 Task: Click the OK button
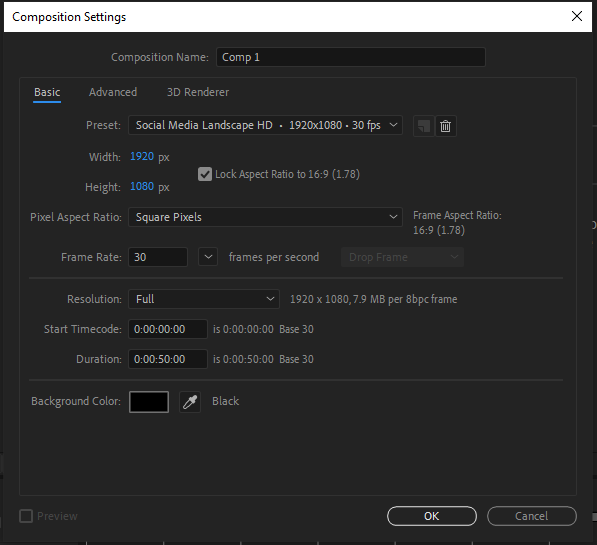(x=432, y=516)
